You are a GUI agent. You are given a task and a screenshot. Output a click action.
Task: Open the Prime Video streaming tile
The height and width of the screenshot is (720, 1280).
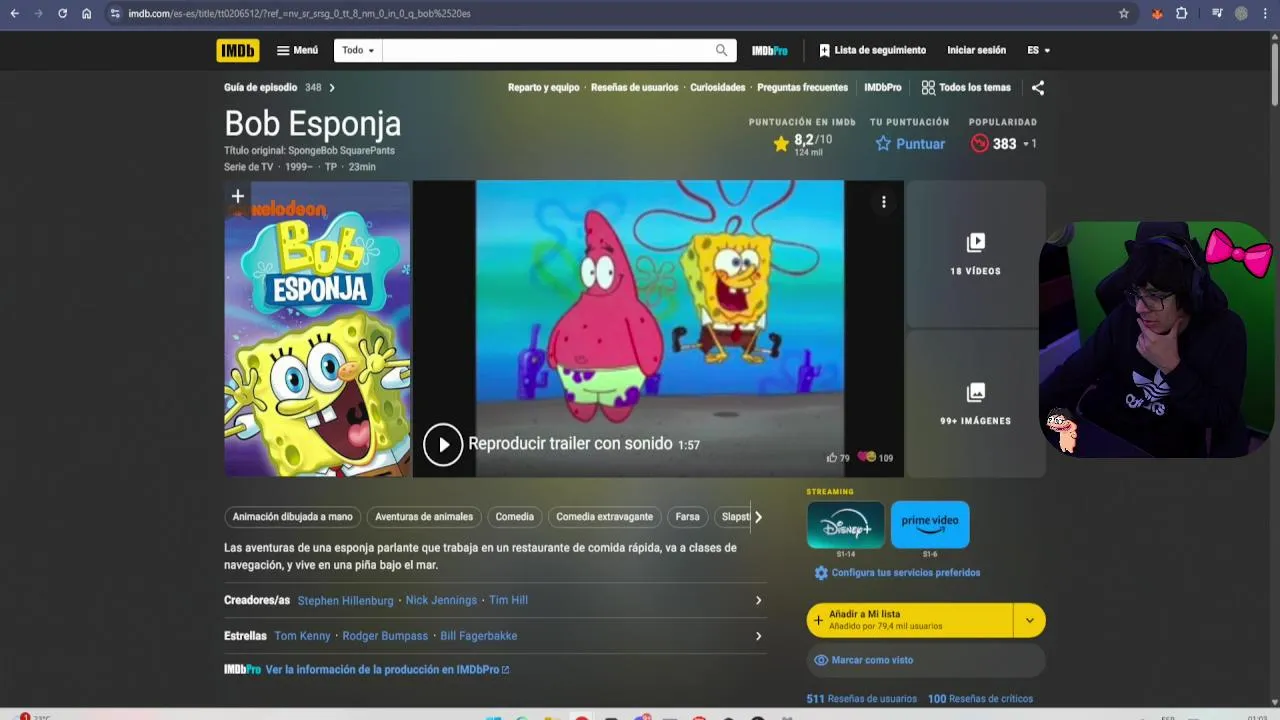pyautogui.click(x=930, y=525)
